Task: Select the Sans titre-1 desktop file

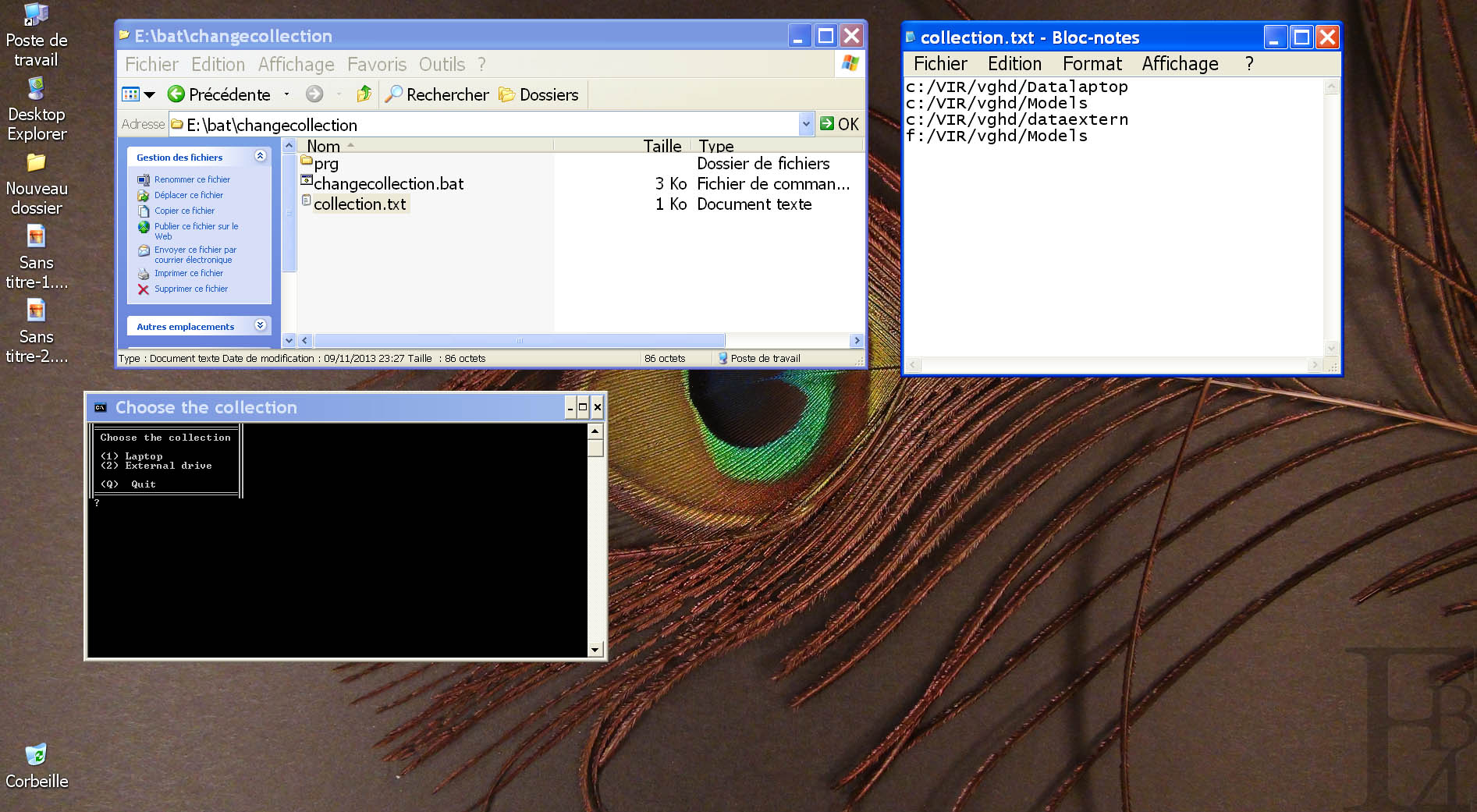Action: (x=36, y=258)
